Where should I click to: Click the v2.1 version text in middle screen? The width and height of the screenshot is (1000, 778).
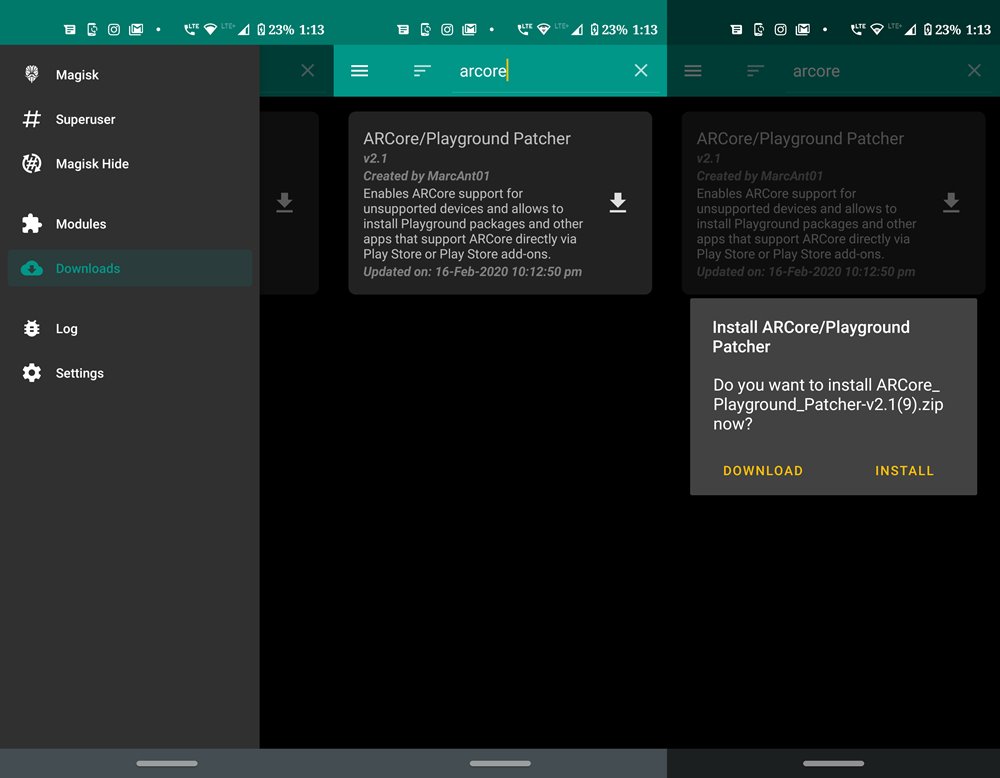coord(375,158)
